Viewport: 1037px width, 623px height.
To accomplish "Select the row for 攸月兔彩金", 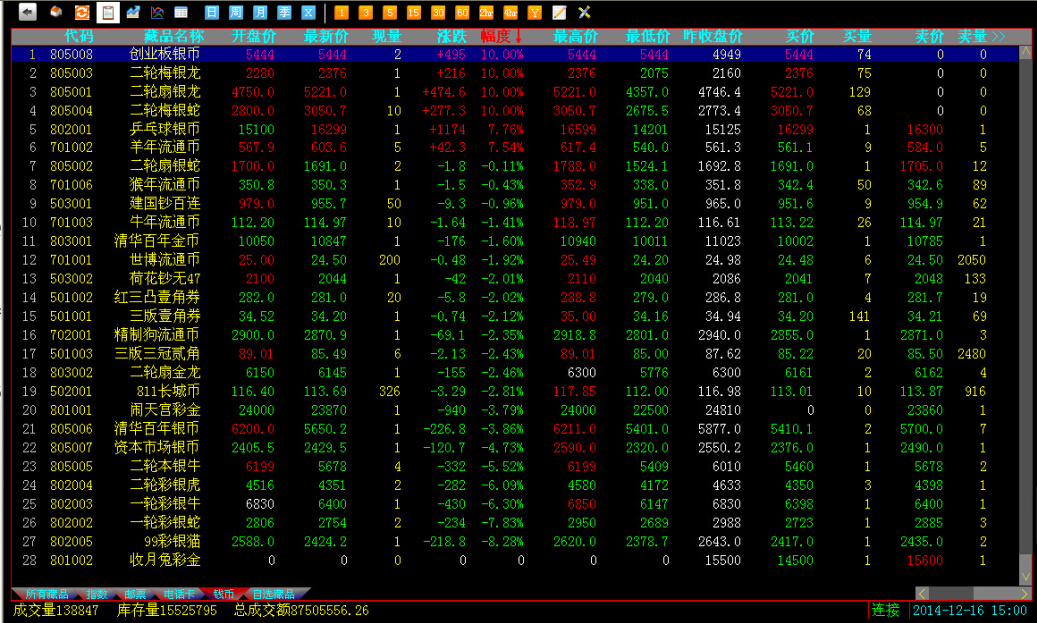I will [515, 560].
